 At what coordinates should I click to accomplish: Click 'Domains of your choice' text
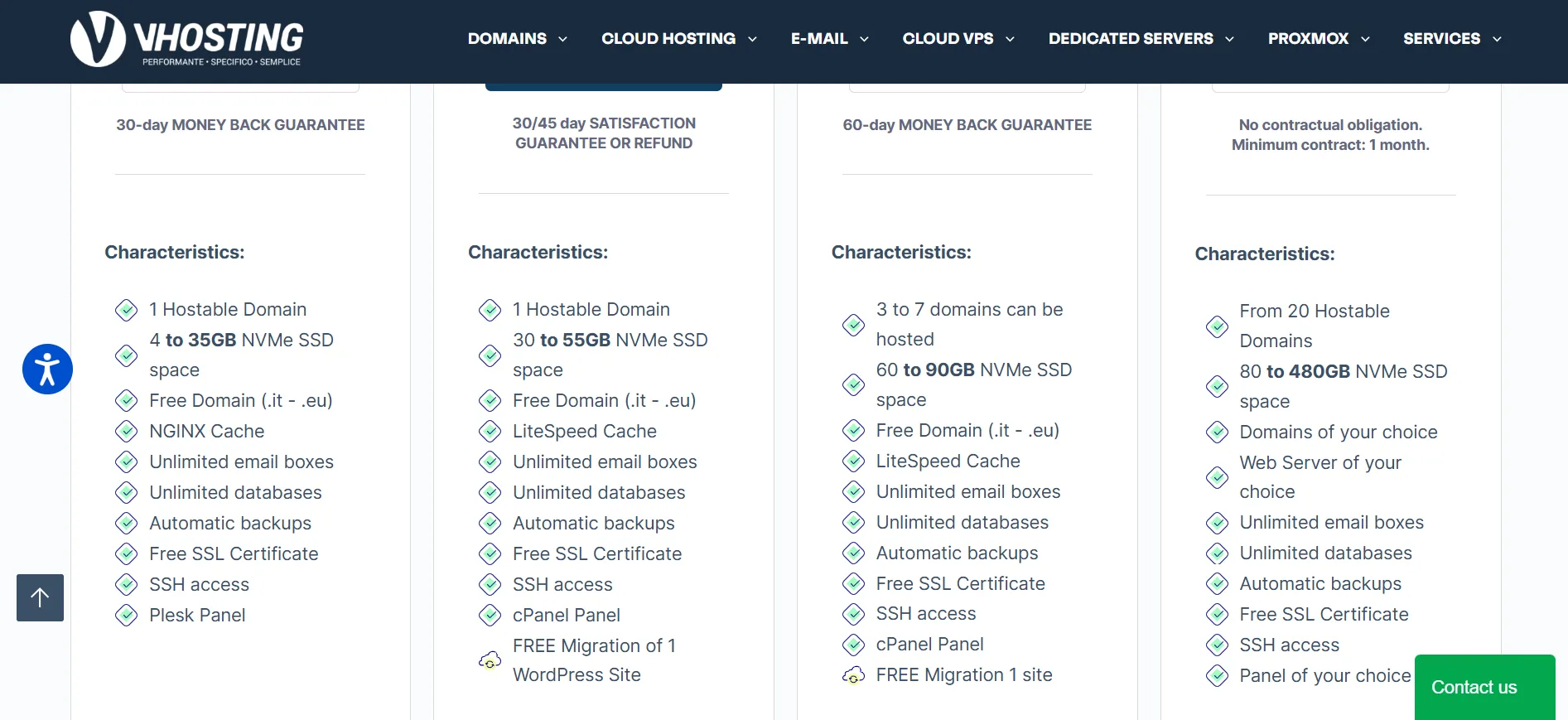click(1339, 432)
